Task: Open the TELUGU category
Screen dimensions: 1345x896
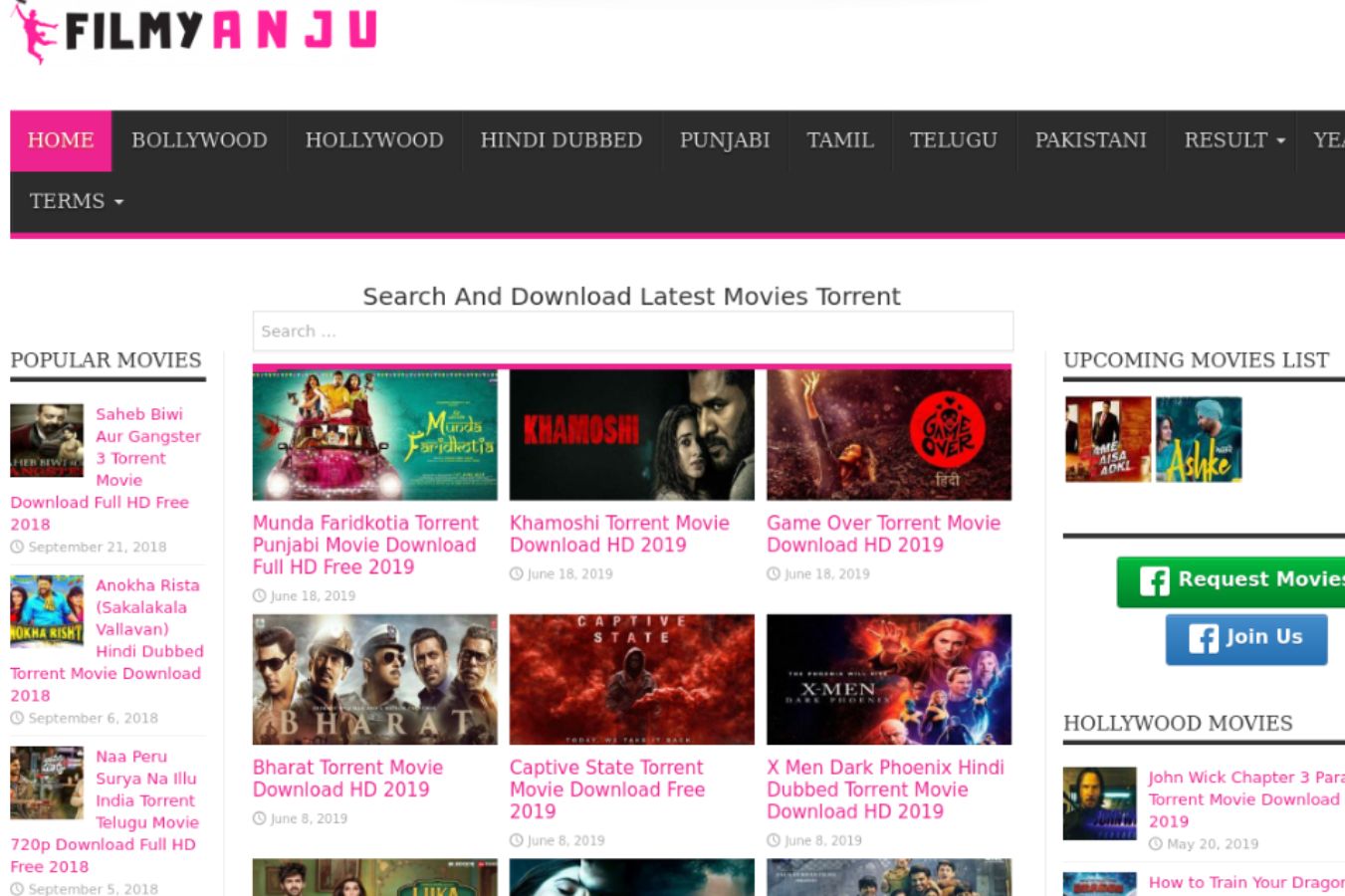Action: (954, 140)
